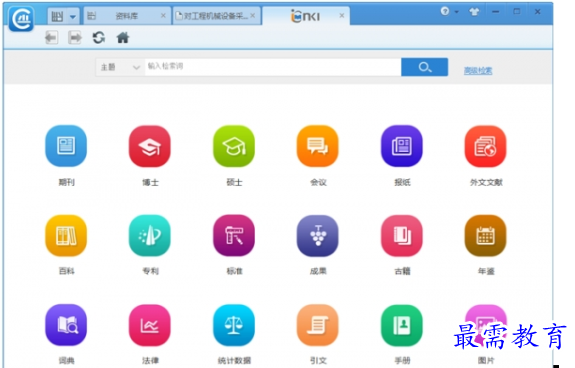Open the 标准 standards icon
575x368 pixels.
[x=234, y=235]
